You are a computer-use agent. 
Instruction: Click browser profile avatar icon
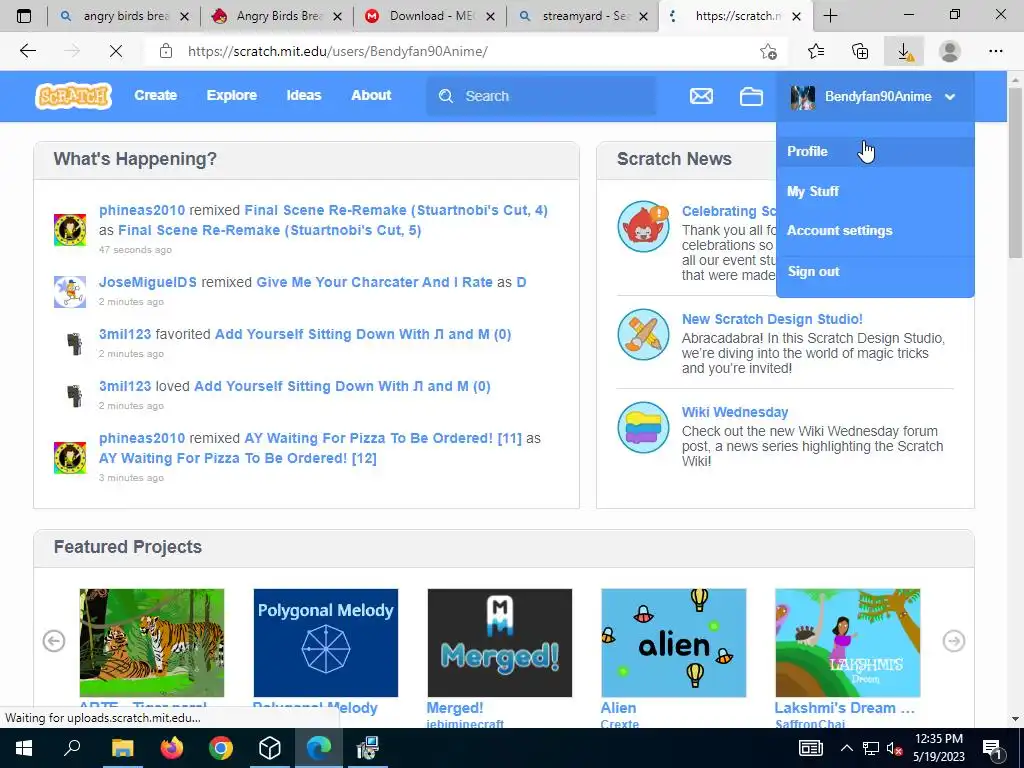coord(950,52)
